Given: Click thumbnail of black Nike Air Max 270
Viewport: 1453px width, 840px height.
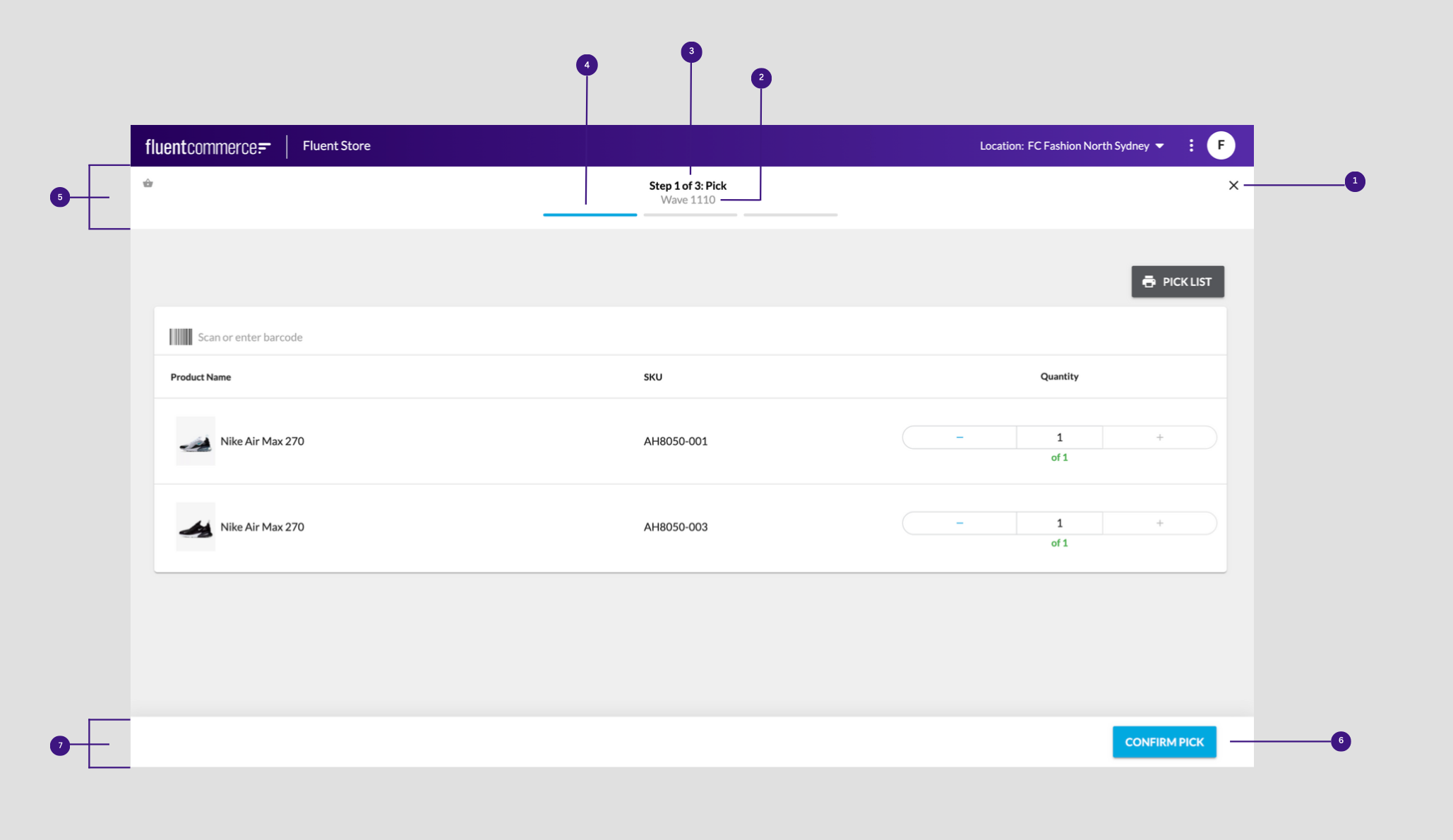Looking at the screenshot, I should click(x=196, y=527).
